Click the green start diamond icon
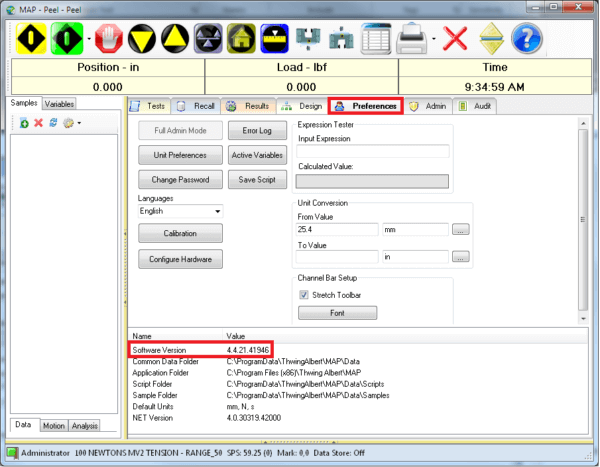This screenshot has width=600, height=467. 67,38
